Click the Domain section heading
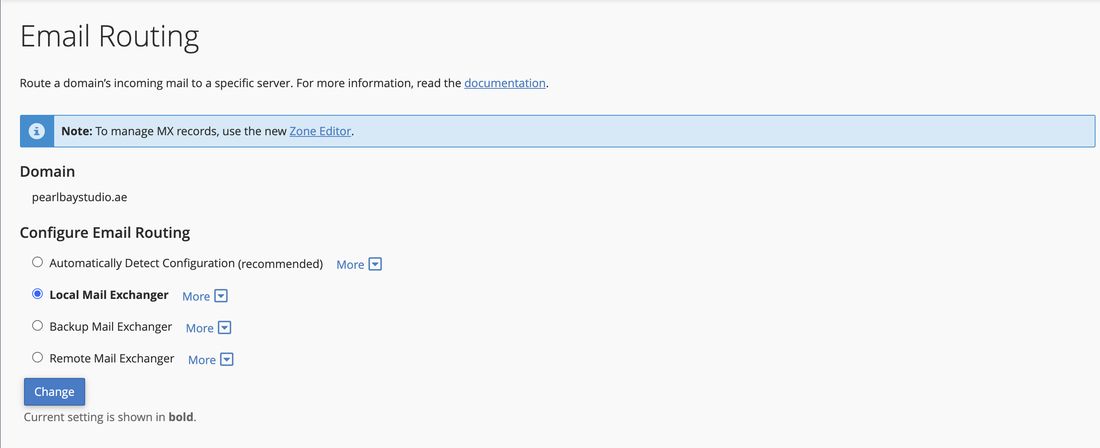 pos(47,172)
